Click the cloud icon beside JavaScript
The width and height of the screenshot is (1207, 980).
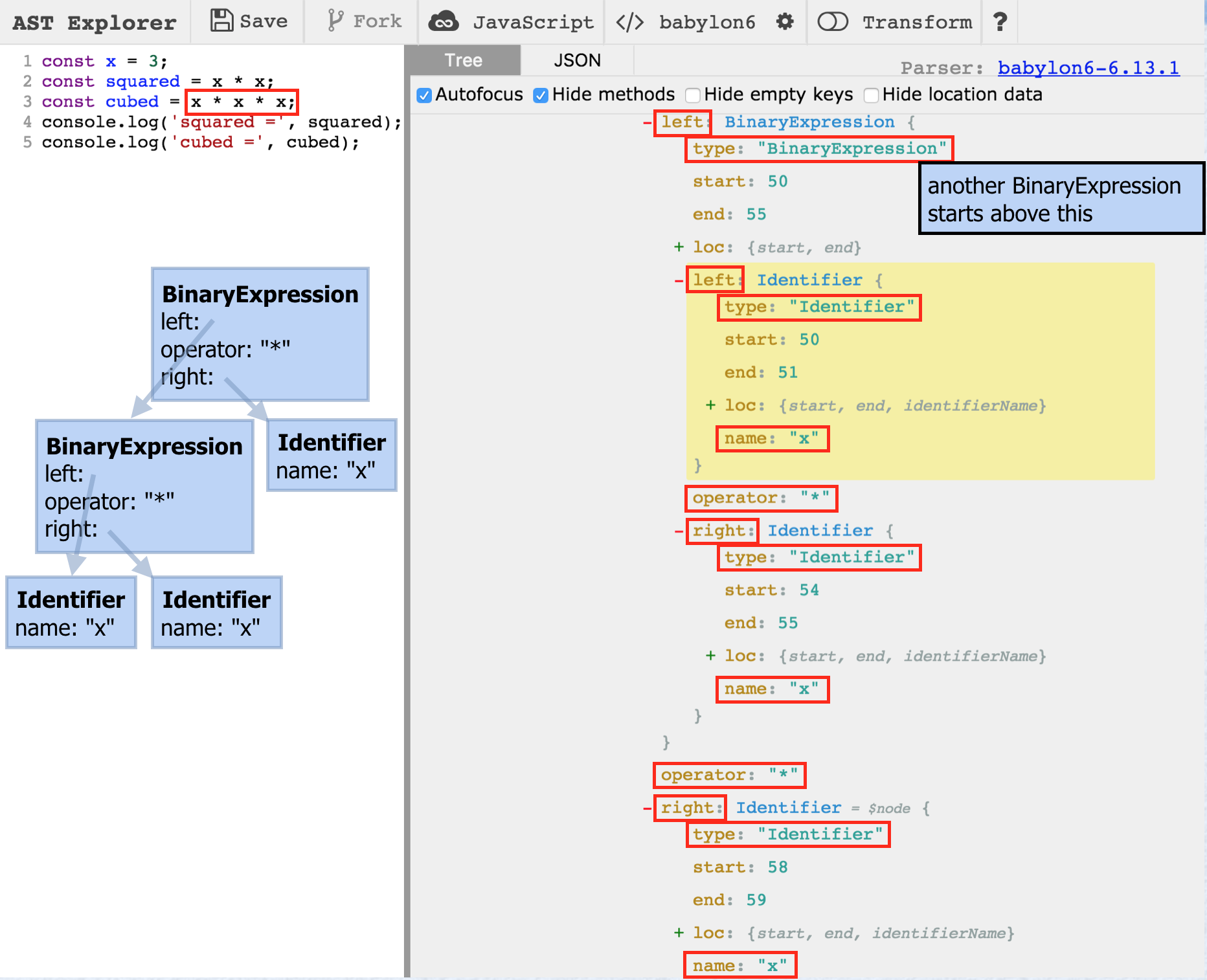444,22
